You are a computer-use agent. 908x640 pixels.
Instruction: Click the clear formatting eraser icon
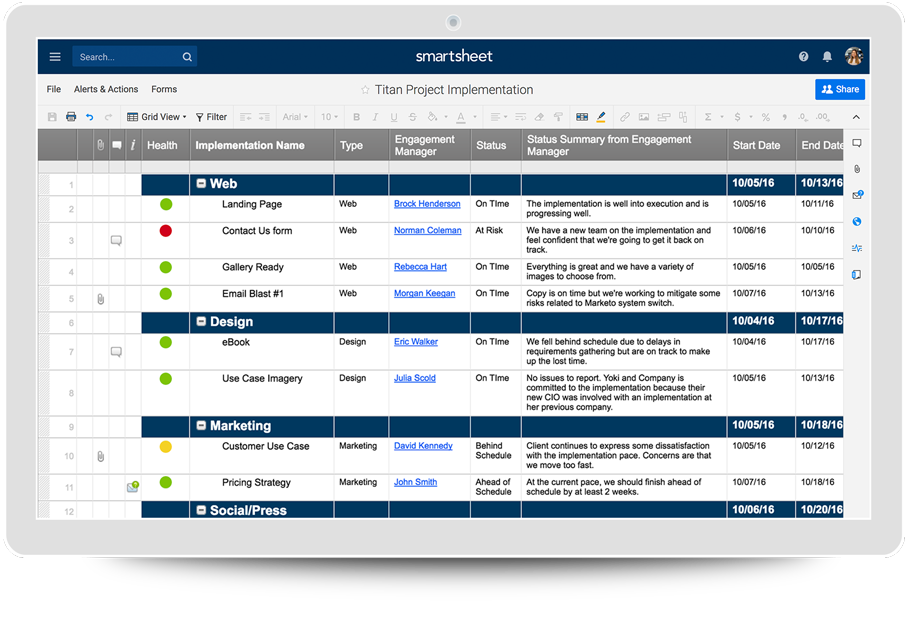pos(539,117)
